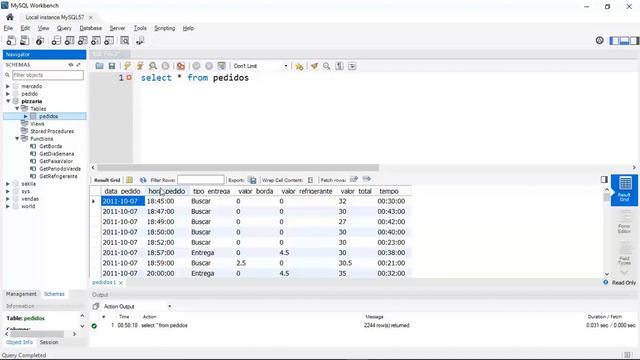Go to the Workbench home tab icon
Screen dimensions: 640x360
click(10, 17)
